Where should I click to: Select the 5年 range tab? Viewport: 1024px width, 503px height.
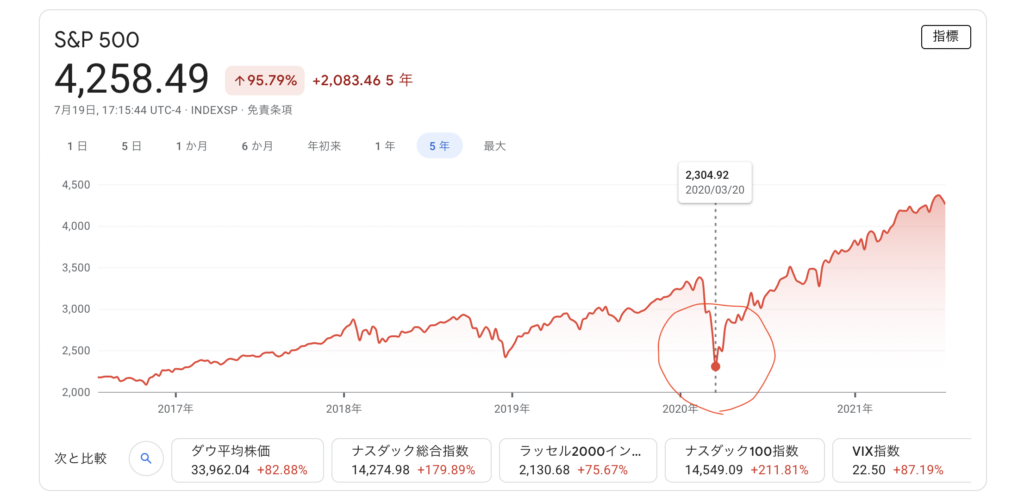pos(440,146)
